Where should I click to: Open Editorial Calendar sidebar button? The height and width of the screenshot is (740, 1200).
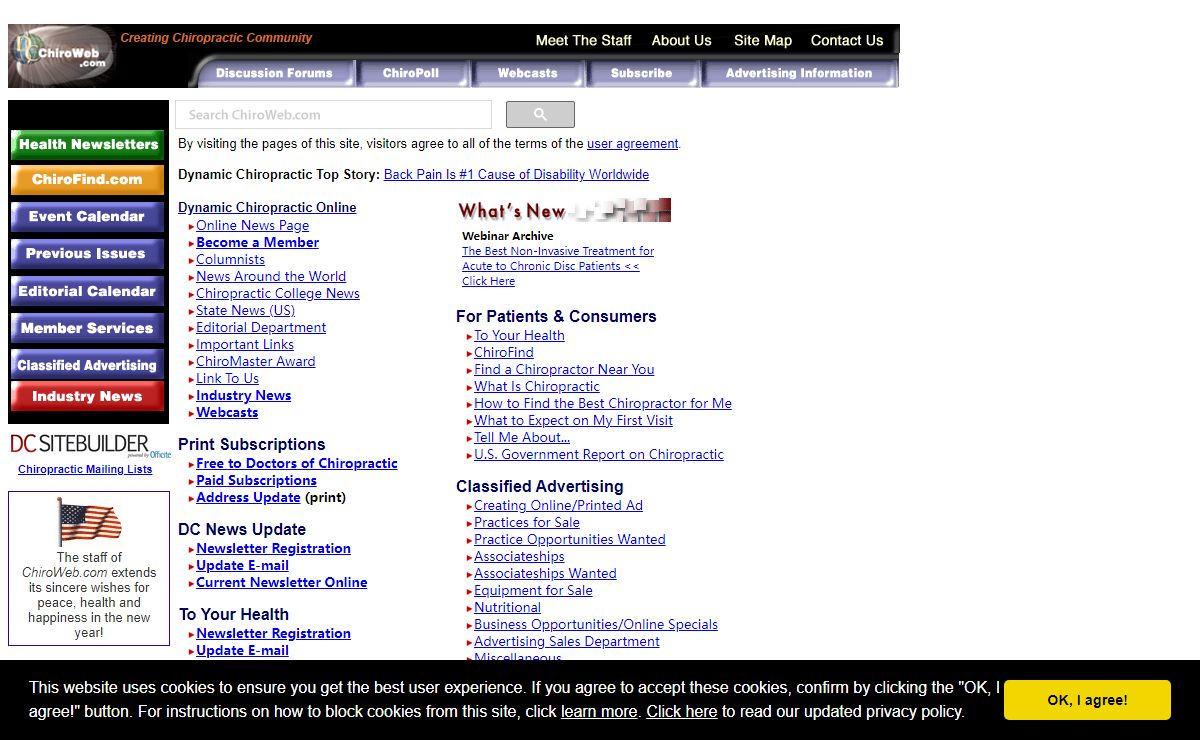[x=88, y=292]
